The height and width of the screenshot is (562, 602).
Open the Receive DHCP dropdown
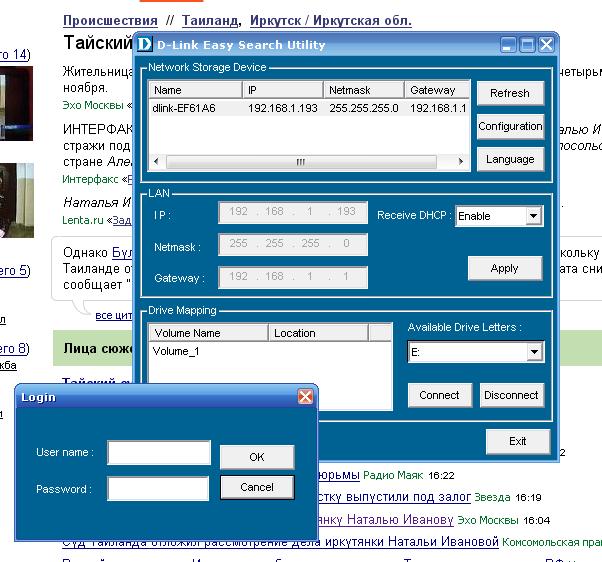point(534,216)
